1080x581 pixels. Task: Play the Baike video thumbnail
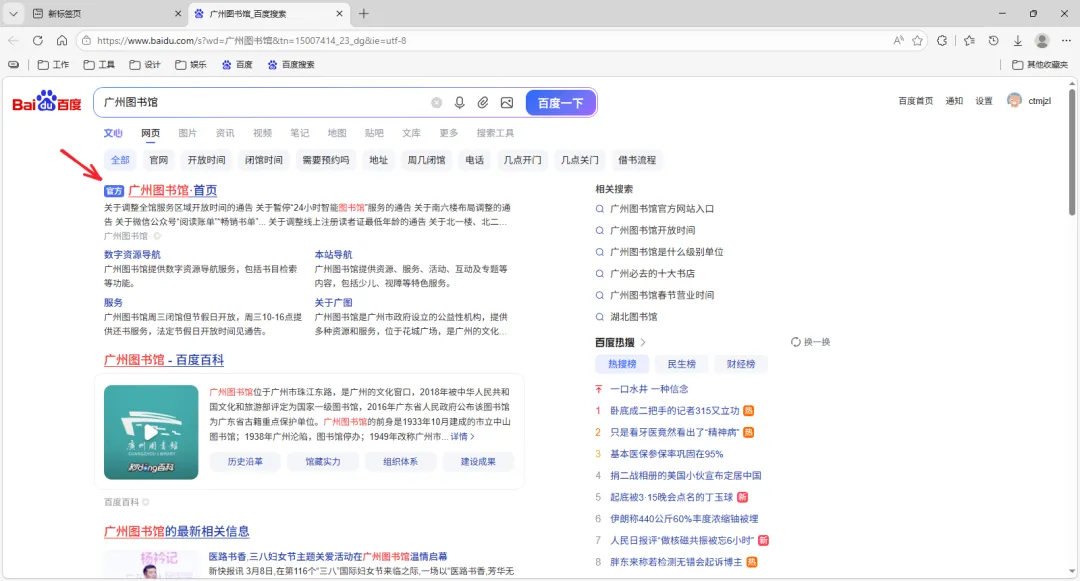151,432
